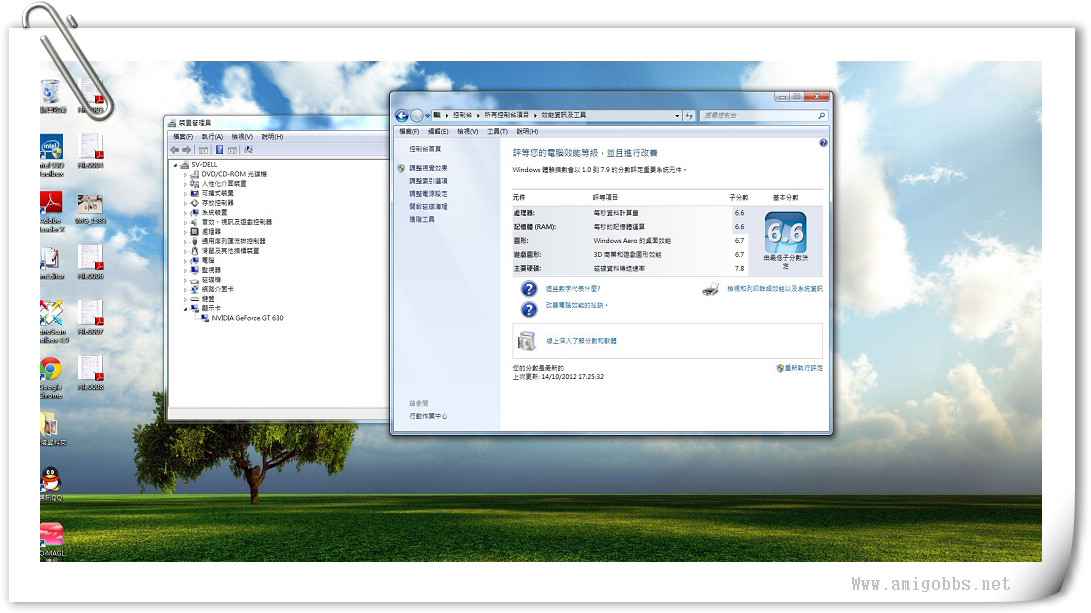1091x613 pixels.
Task: Click 重新執行評定 re-run assessment link
Action: pos(803,368)
